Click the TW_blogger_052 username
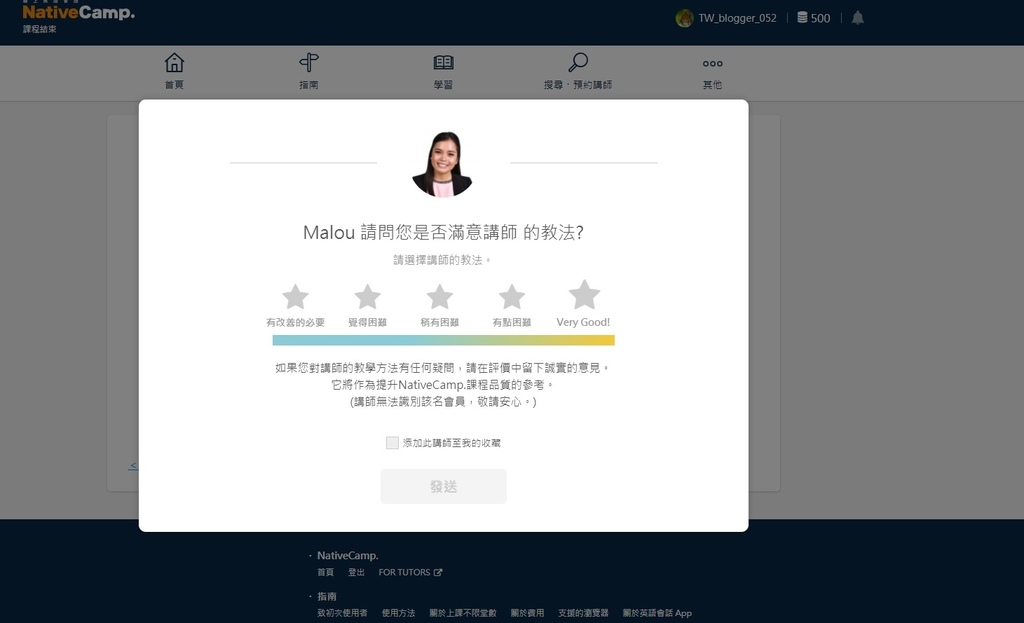Screen dimensions: 1024x623 coord(737,18)
